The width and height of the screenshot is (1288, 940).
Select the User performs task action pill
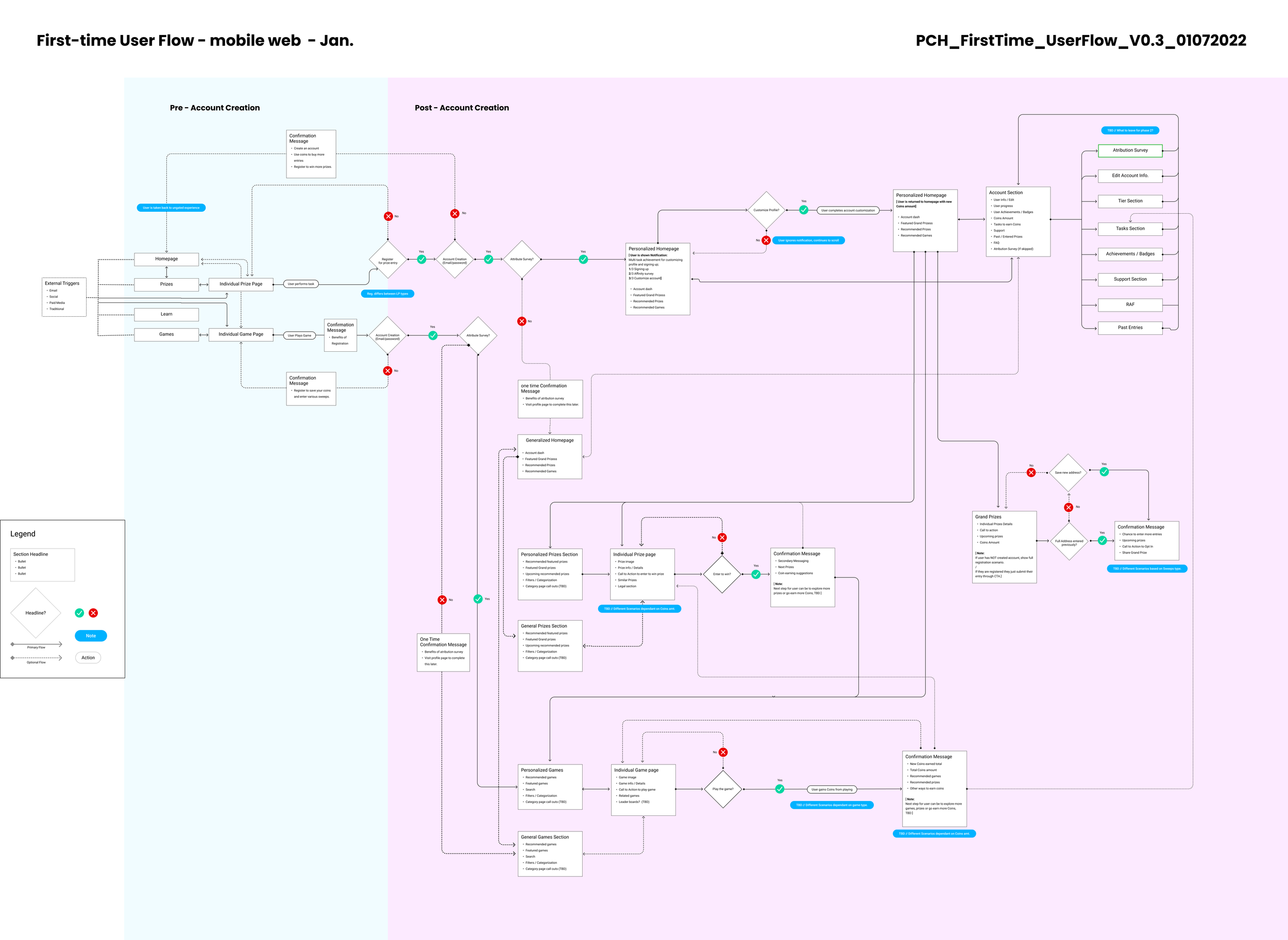pos(300,284)
